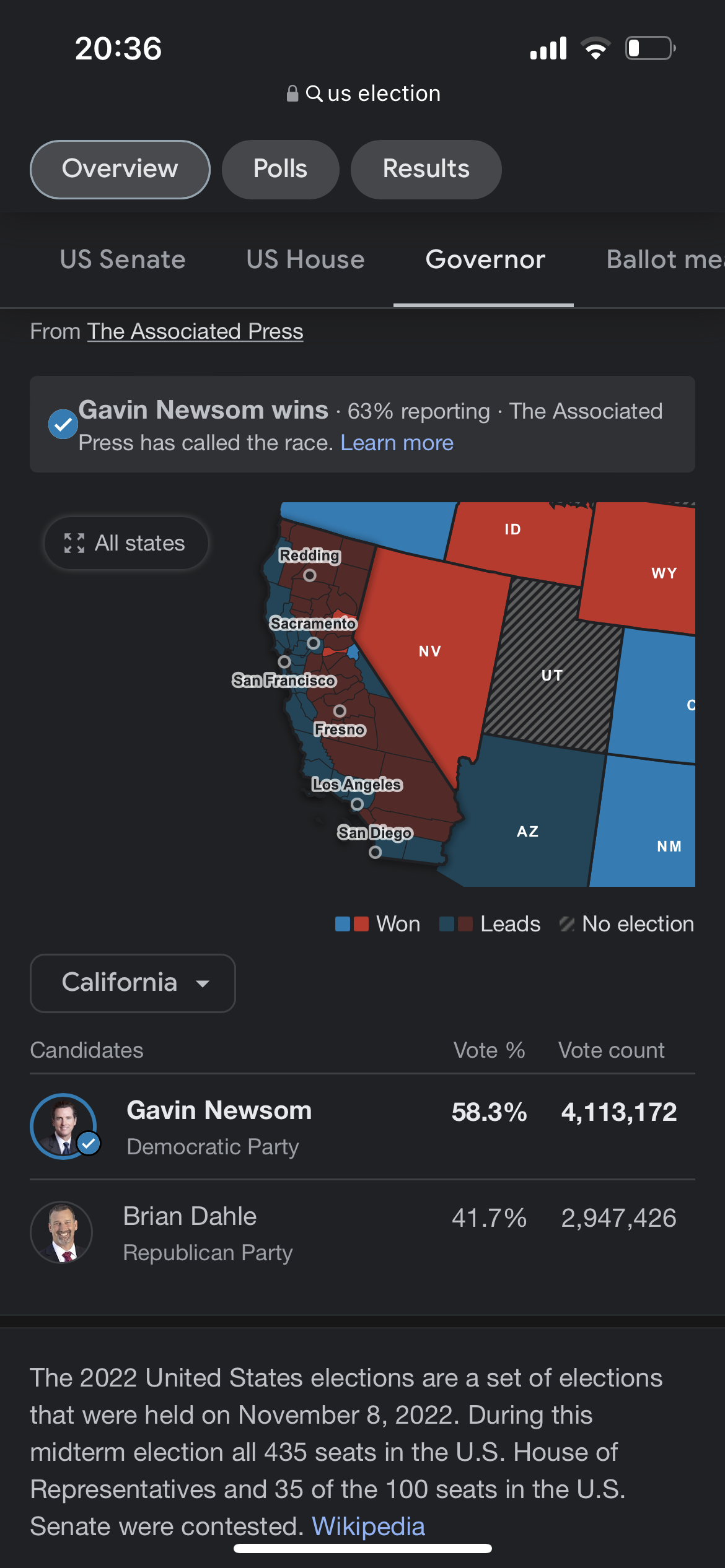Switch to the US Senate tab
Image resolution: width=725 pixels, height=1568 pixels.
click(123, 259)
